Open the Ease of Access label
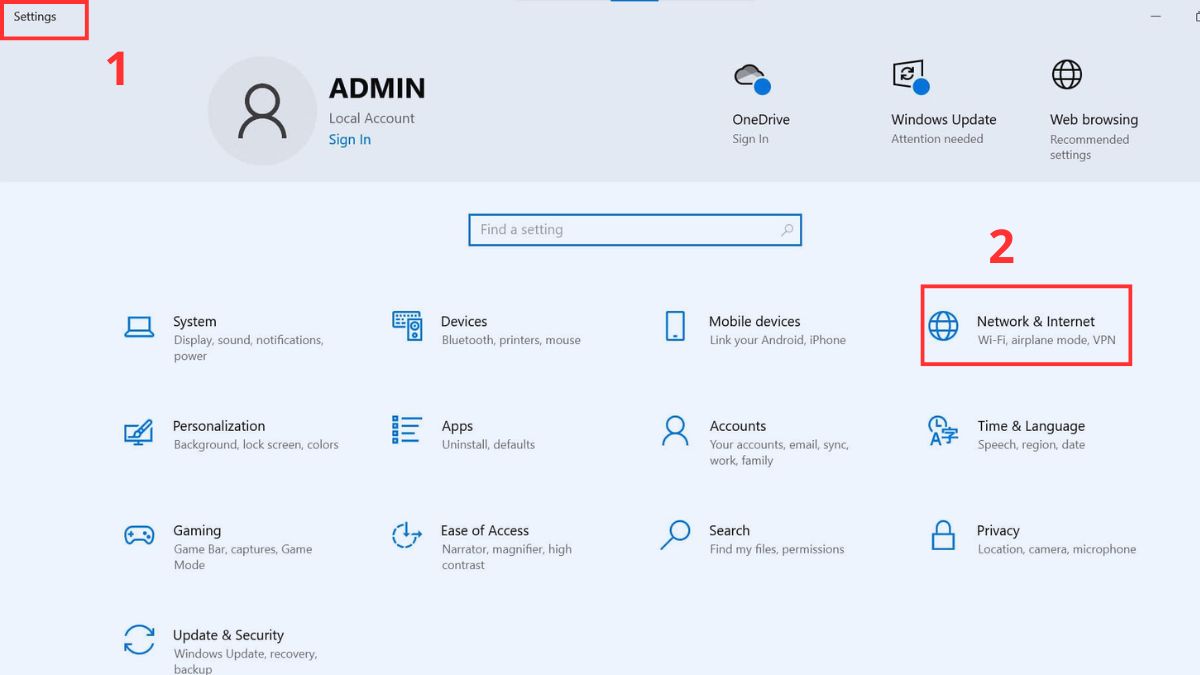Image resolution: width=1200 pixels, height=675 pixels. (x=485, y=530)
